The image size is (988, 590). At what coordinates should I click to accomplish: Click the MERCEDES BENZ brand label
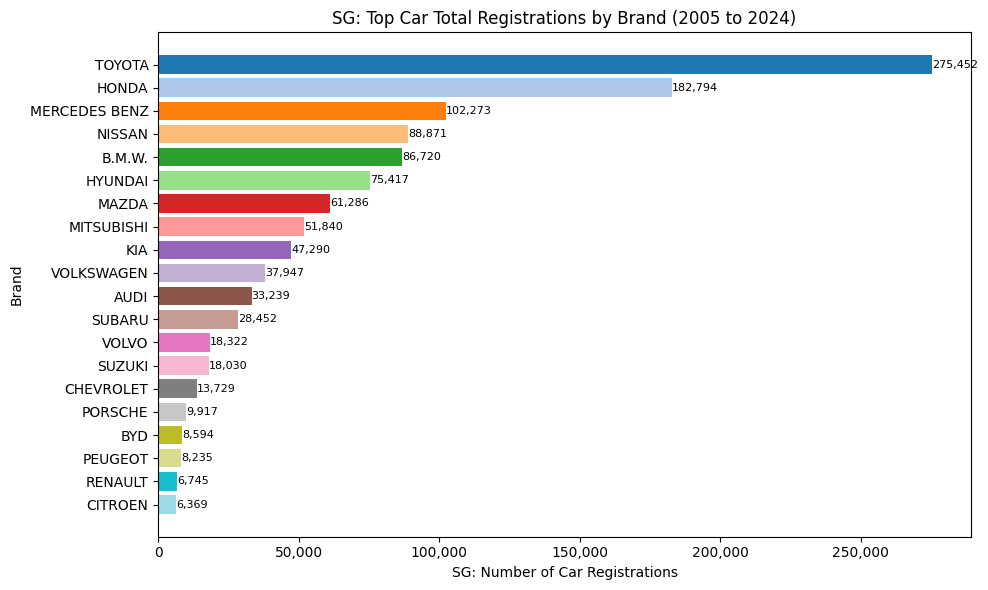pos(89,112)
